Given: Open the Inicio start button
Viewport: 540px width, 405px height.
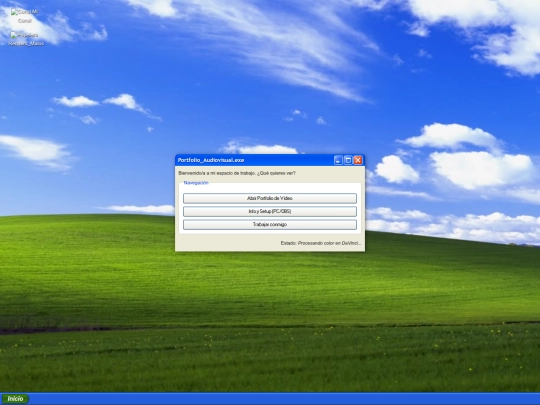Looking at the screenshot, I should click(15, 399).
